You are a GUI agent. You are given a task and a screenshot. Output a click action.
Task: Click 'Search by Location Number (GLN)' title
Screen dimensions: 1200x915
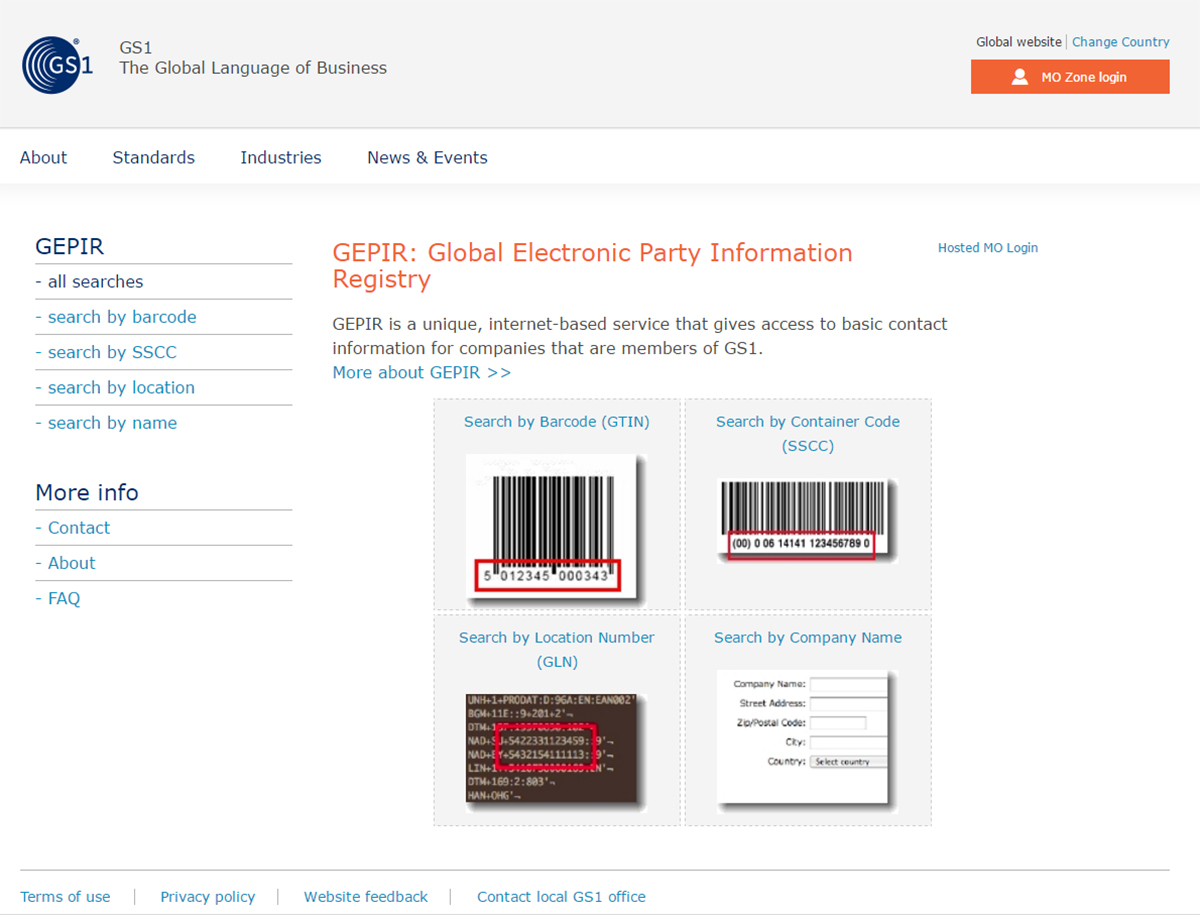point(557,650)
